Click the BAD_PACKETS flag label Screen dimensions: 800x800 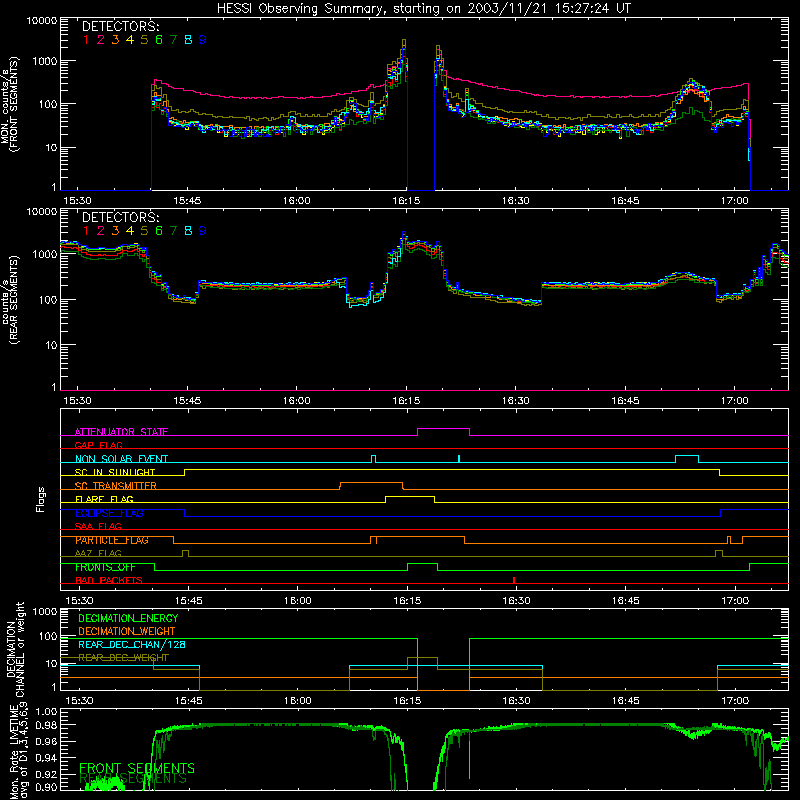pos(109,581)
